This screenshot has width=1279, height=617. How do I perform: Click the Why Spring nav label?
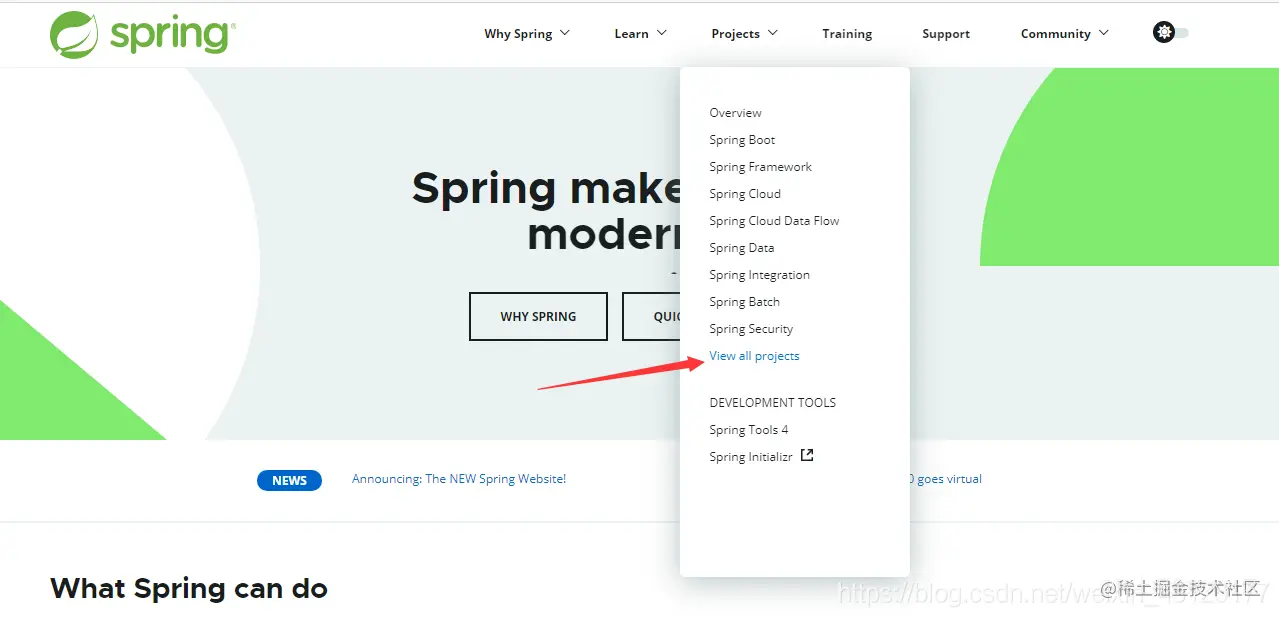(x=518, y=34)
